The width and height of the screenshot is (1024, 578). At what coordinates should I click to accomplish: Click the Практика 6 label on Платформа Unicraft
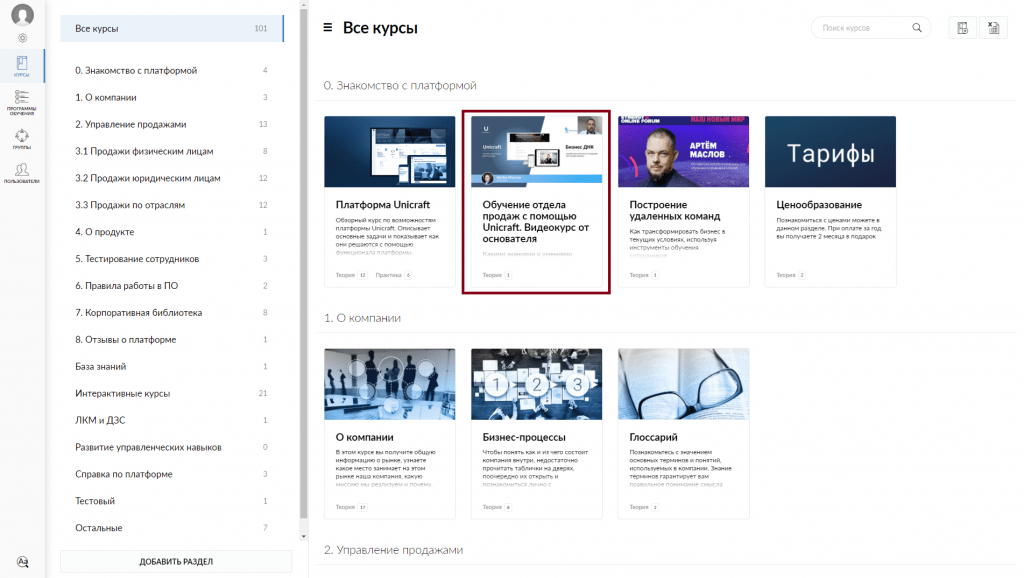coord(393,275)
